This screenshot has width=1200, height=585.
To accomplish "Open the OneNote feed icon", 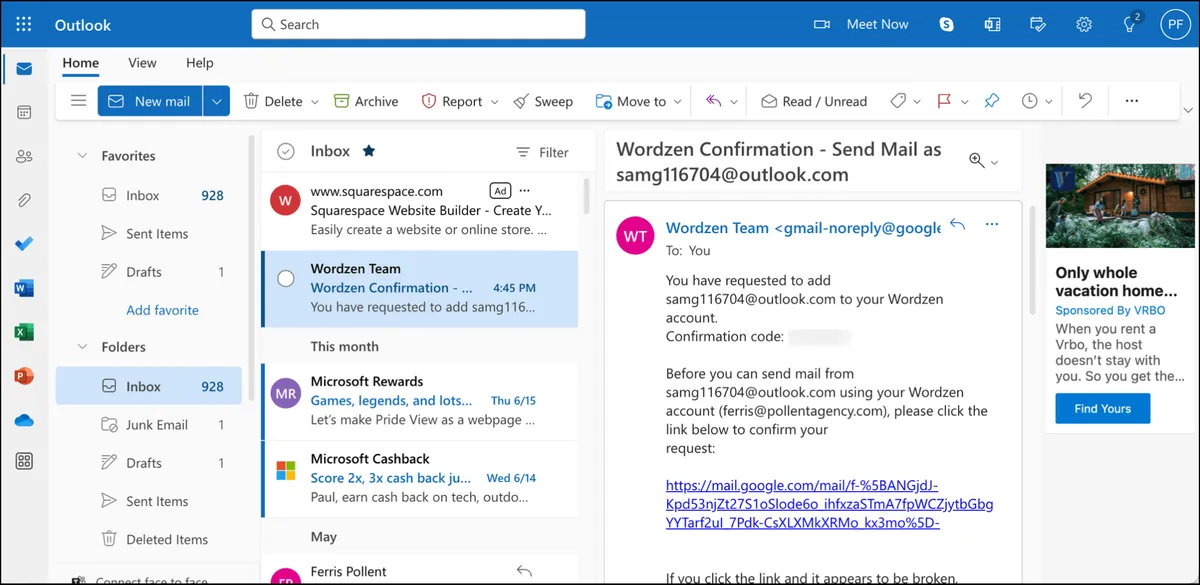I will tap(992, 24).
